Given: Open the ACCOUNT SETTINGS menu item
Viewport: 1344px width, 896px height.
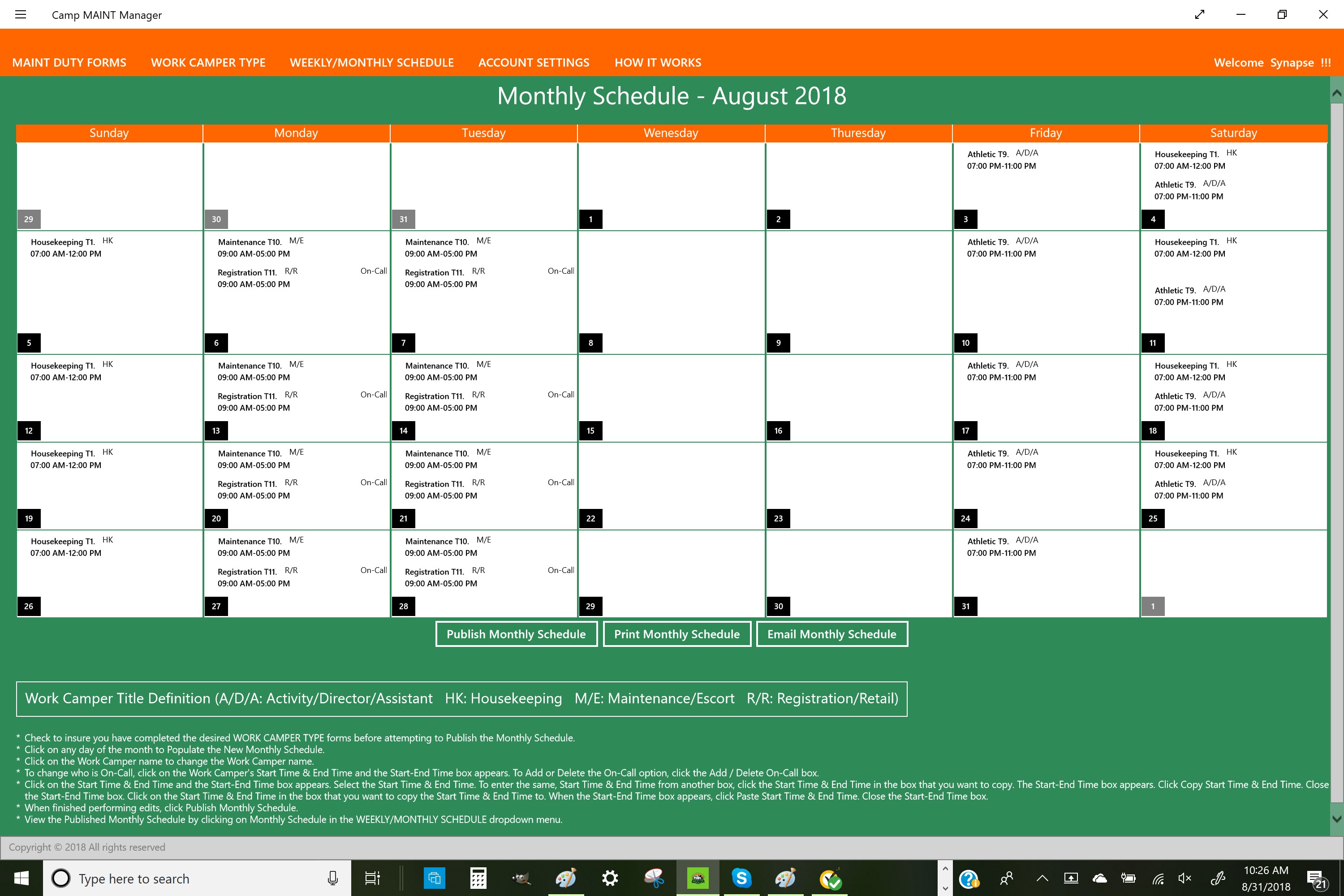Looking at the screenshot, I should tap(534, 62).
